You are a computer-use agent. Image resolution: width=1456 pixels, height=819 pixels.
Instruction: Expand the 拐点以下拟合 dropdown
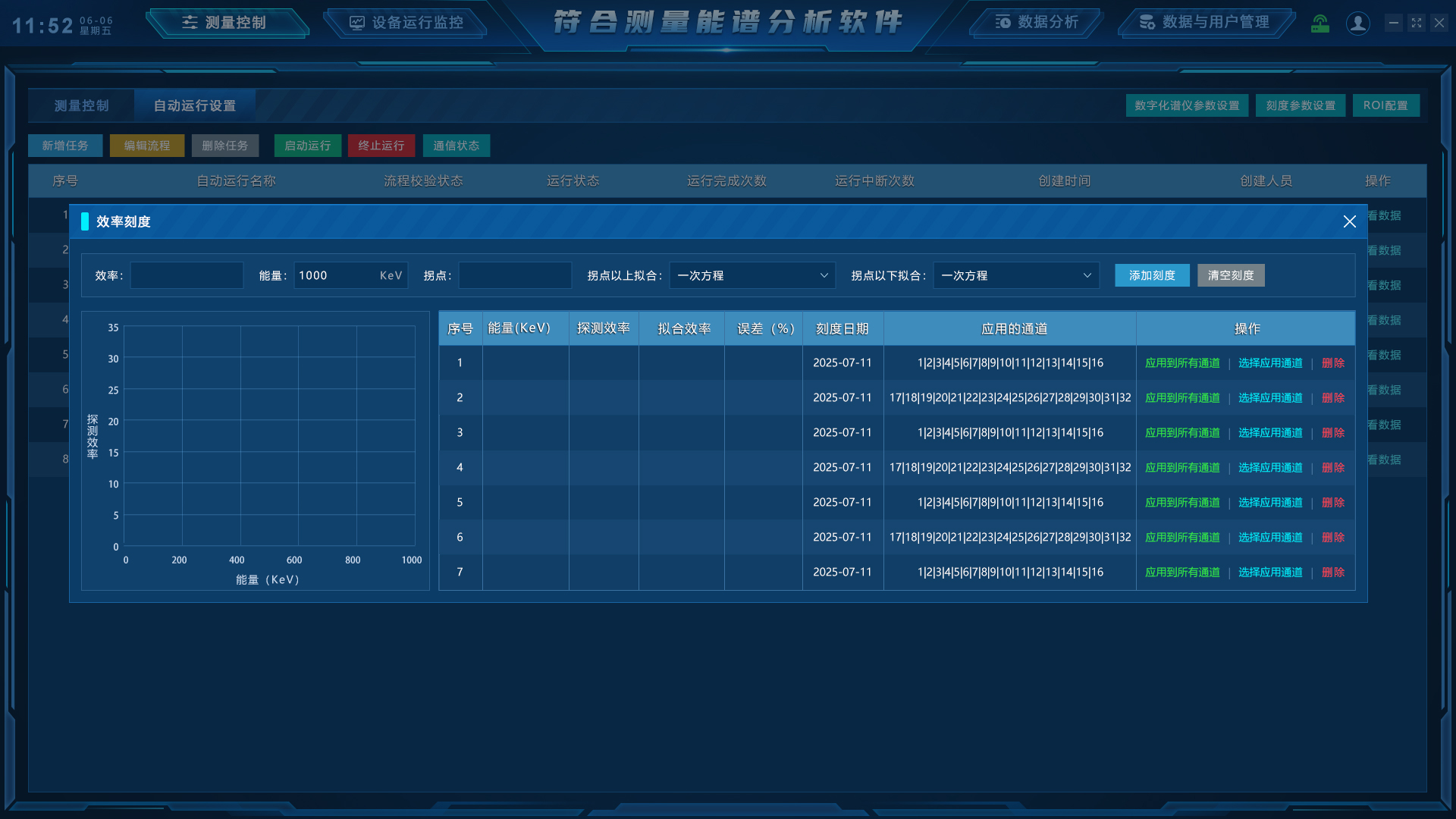coord(1015,275)
